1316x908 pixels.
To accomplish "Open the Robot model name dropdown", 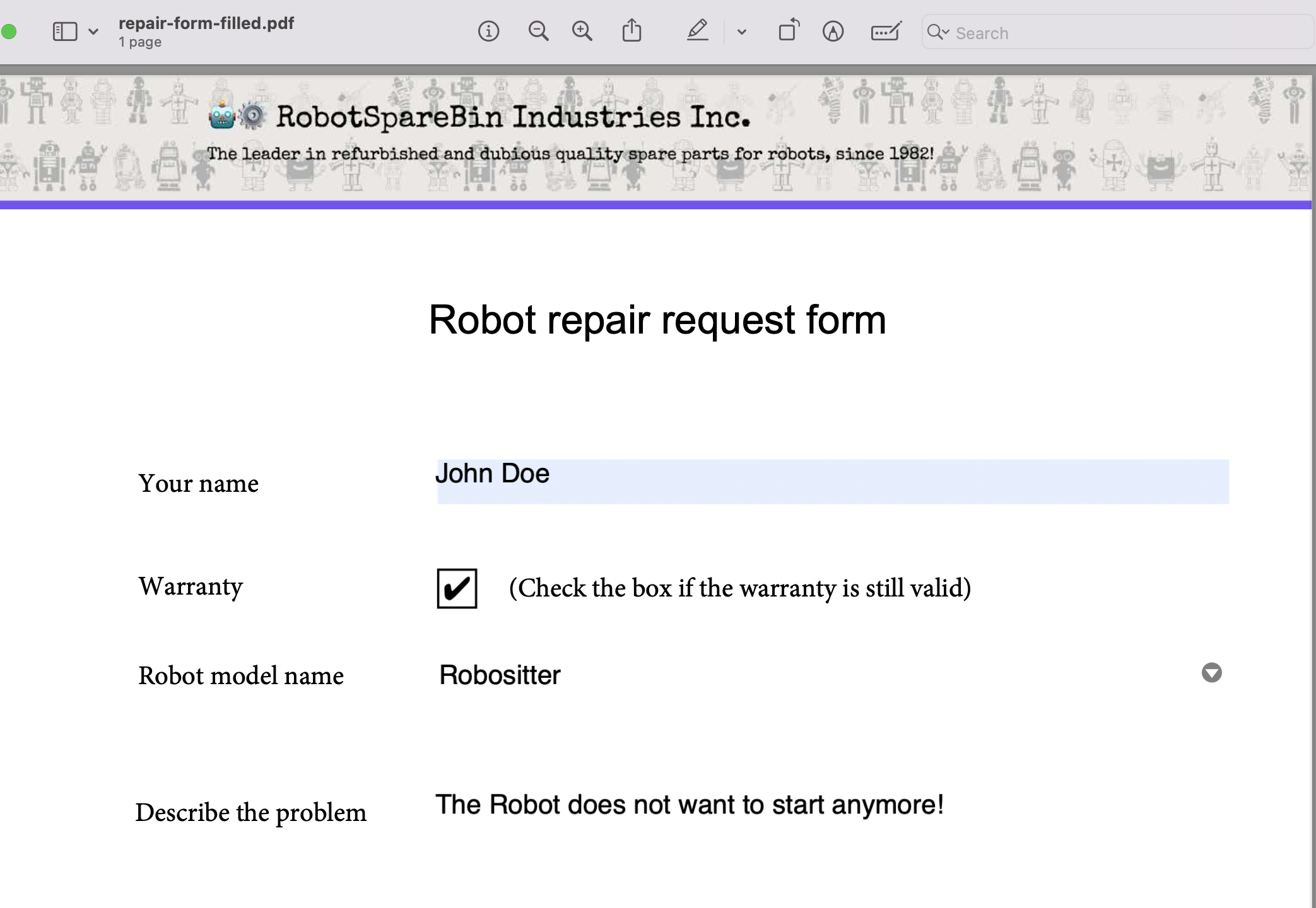I will pos(1212,673).
